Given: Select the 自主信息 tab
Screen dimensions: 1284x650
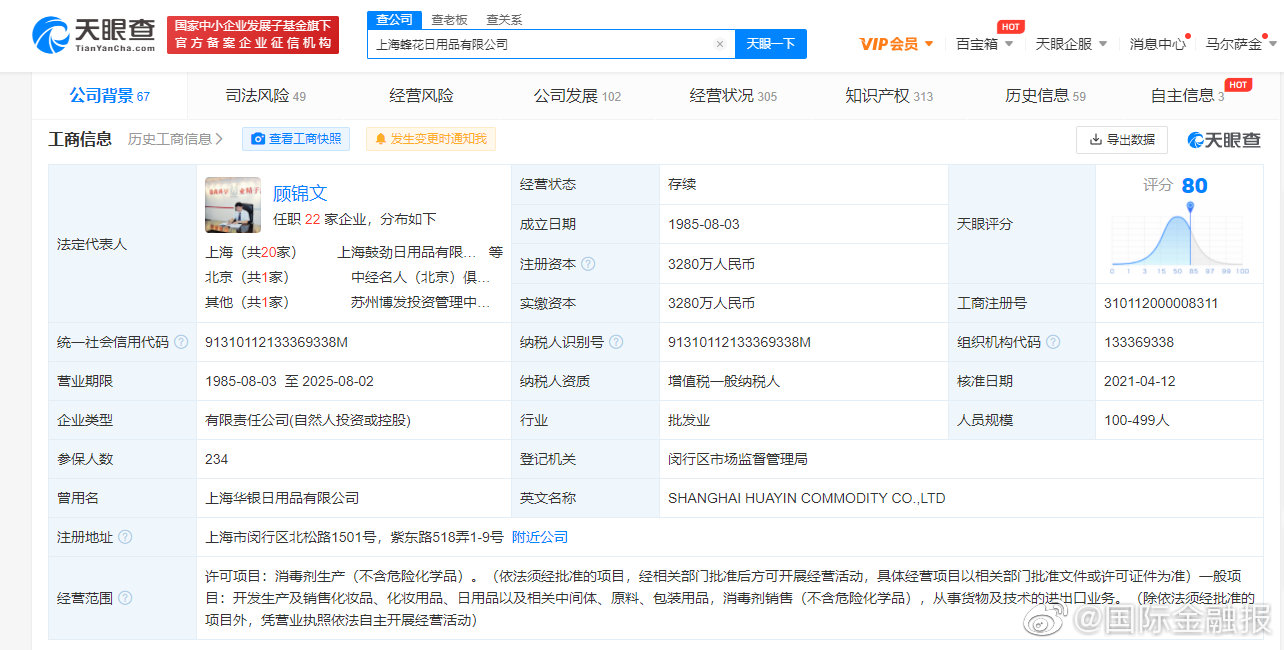Looking at the screenshot, I should (x=1187, y=96).
